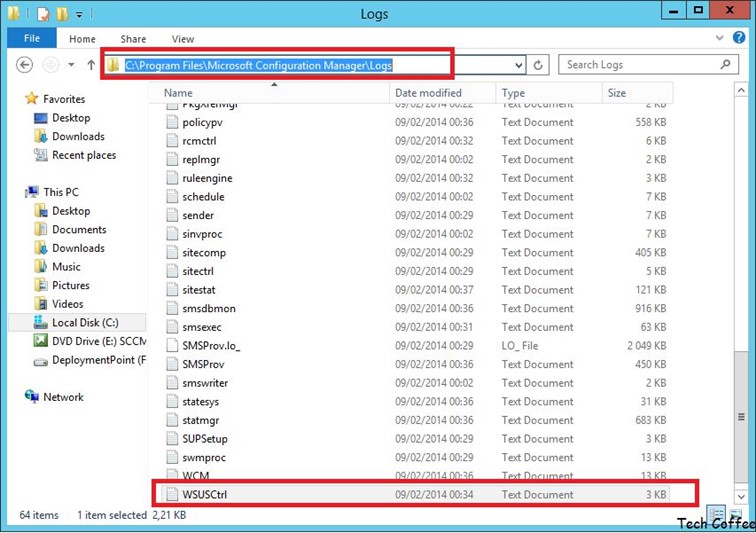Click the address bar path text
This screenshot has height=533, width=756.
[x=258, y=65]
